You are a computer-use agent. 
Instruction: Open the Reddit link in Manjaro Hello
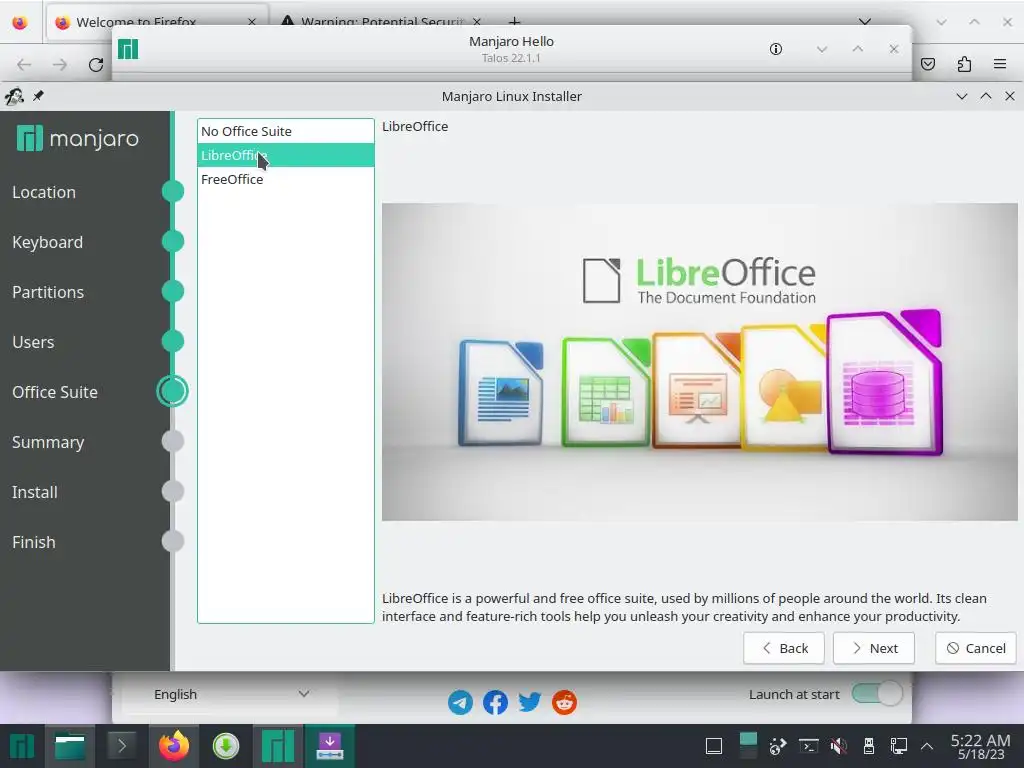(x=564, y=703)
